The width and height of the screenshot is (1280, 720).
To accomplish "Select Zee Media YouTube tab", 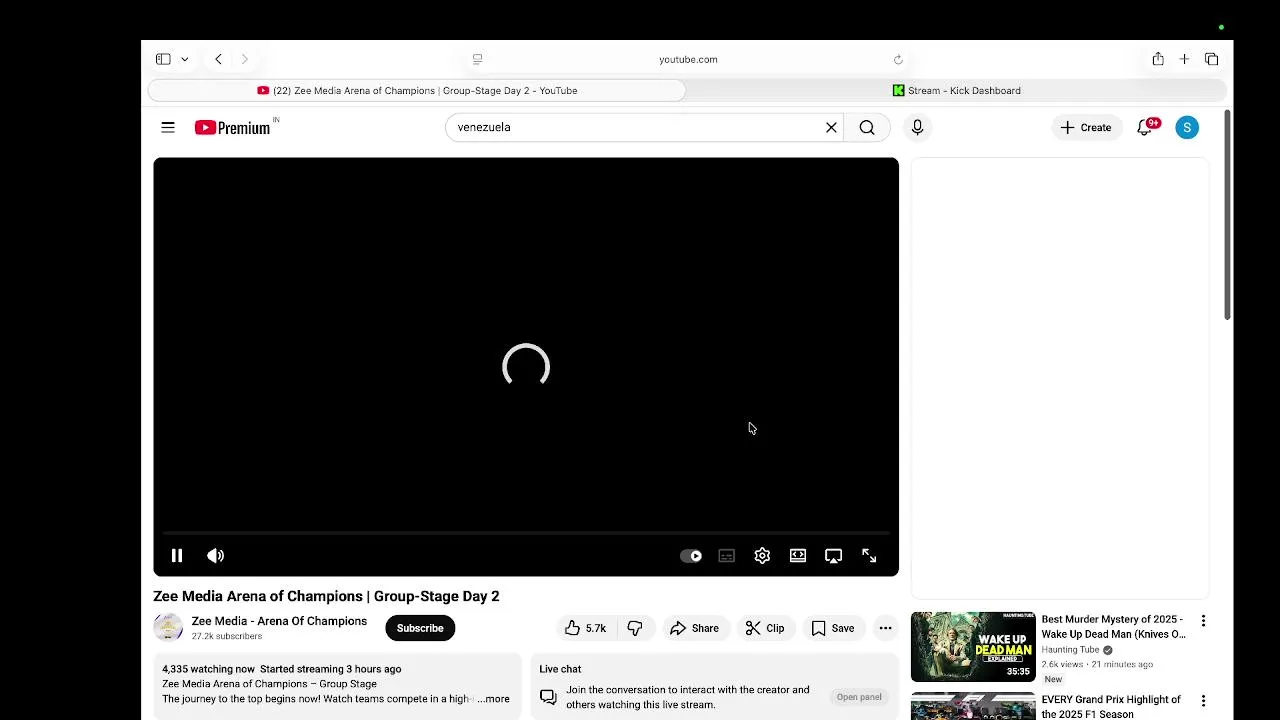I will [417, 90].
